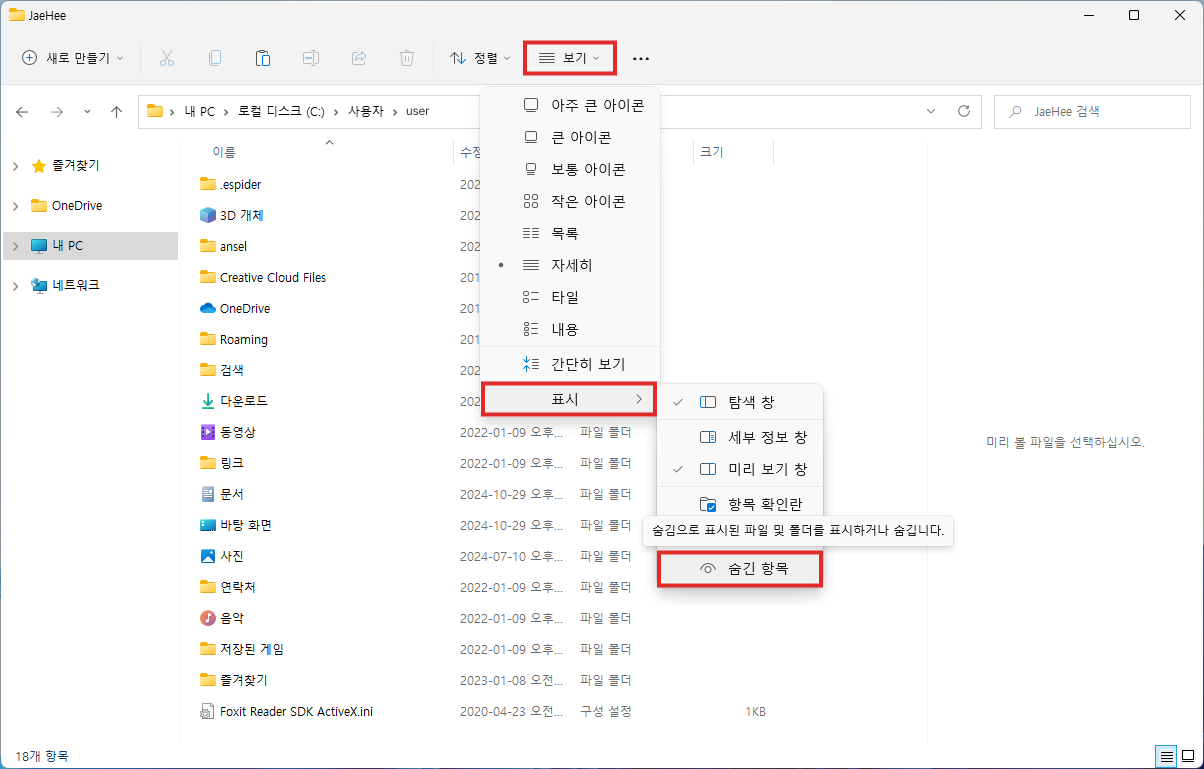This screenshot has width=1204, height=769.
Task: Open the 표시 show submenu
Action: (570, 399)
